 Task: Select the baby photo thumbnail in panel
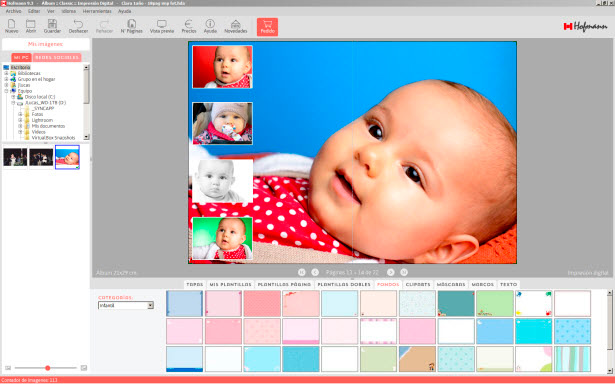(67, 157)
